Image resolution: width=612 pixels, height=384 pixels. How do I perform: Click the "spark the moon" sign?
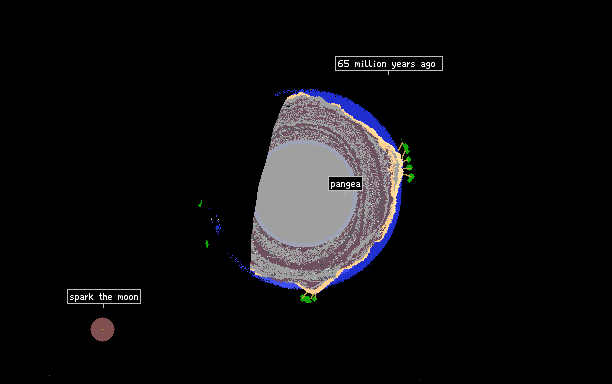tap(104, 297)
